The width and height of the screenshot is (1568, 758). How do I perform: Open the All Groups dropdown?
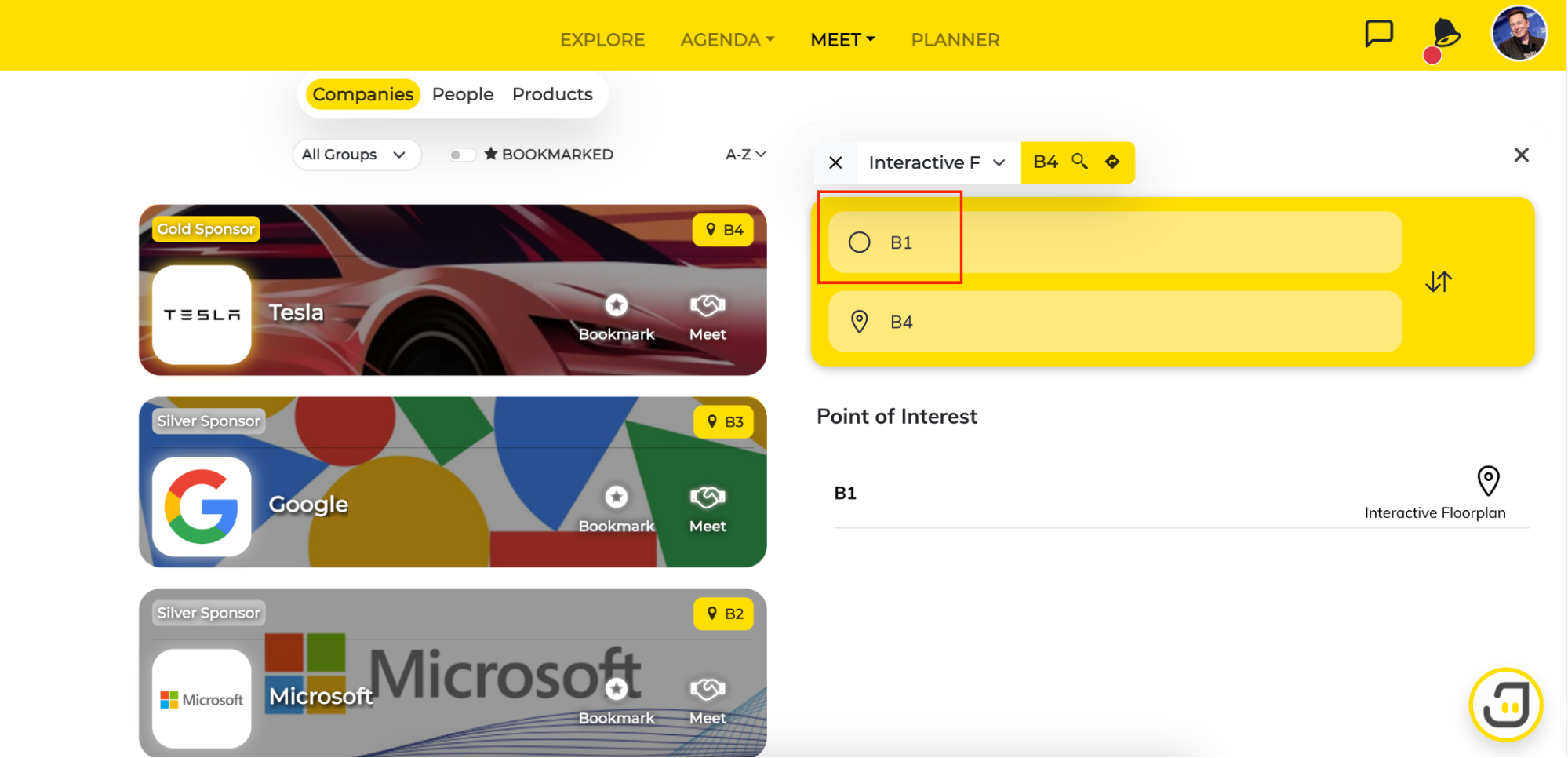tap(356, 155)
